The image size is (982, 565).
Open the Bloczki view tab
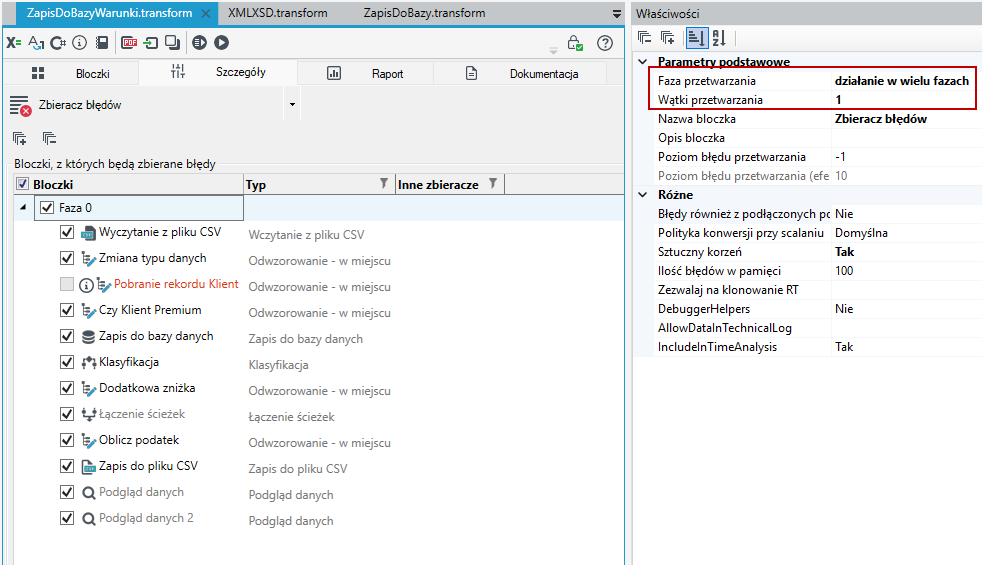pyautogui.click(x=71, y=73)
